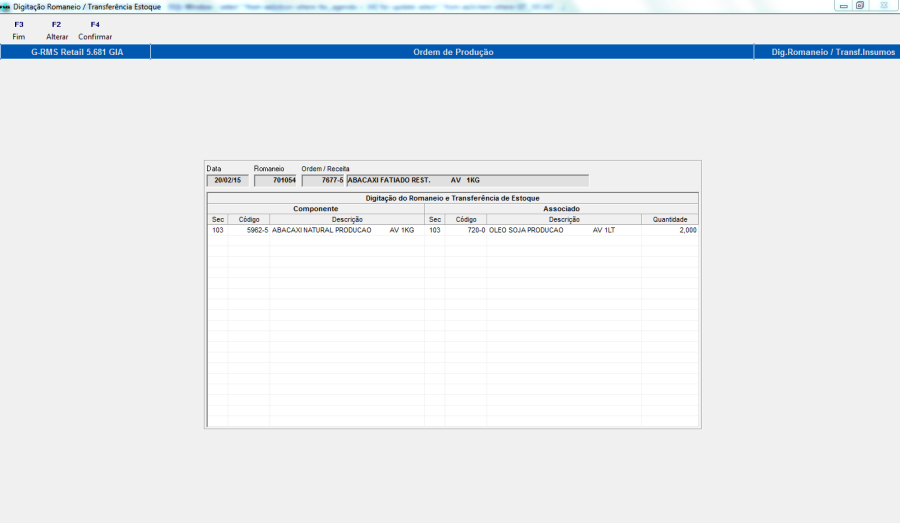900x523 pixels.
Task: Close the application window
Action: point(884,6)
